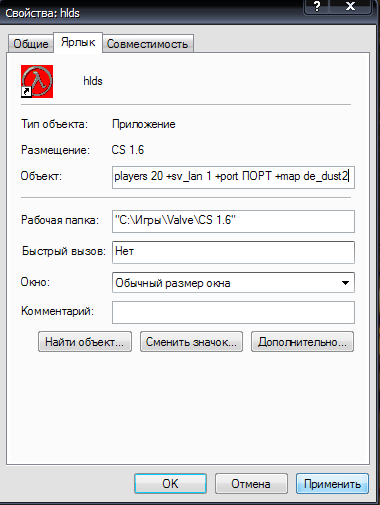Viewport: 380px width, 505px height.
Task: Click the empty Комментарий field
Action: [x=233, y=312]
